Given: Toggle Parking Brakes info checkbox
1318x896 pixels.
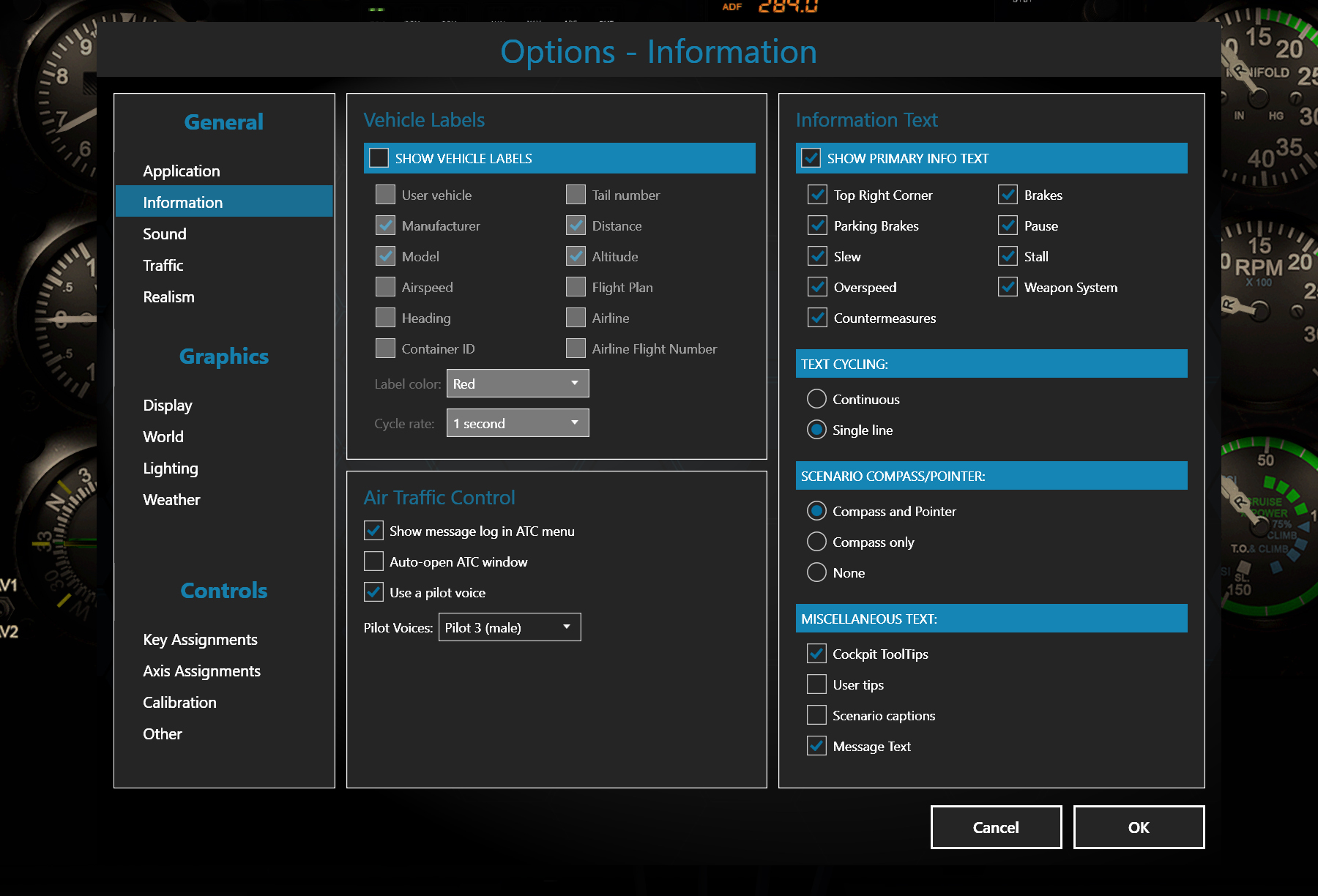Looking at the screenshot, I should click(817, 225).
